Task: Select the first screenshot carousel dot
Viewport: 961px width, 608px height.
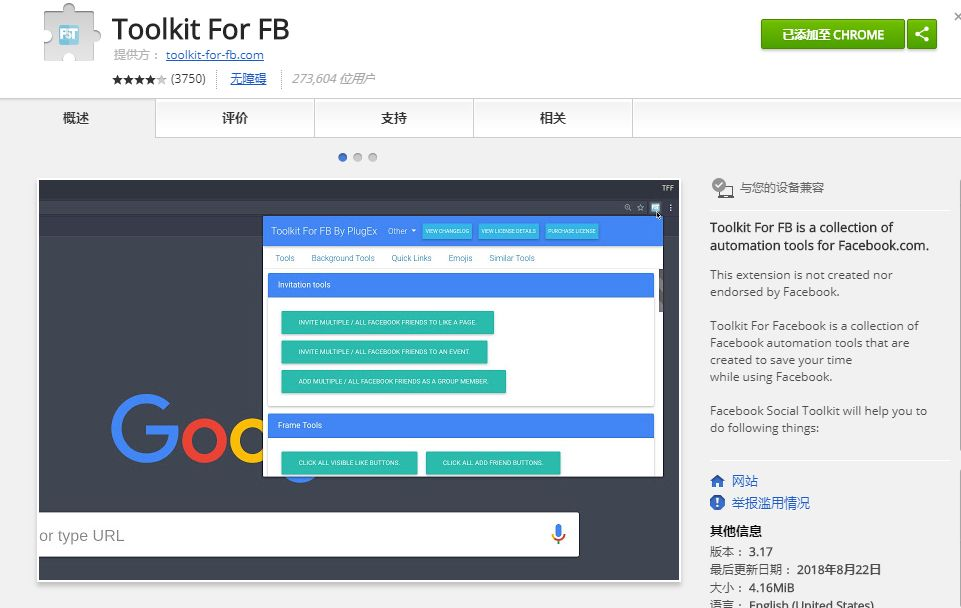Action: 343,158
